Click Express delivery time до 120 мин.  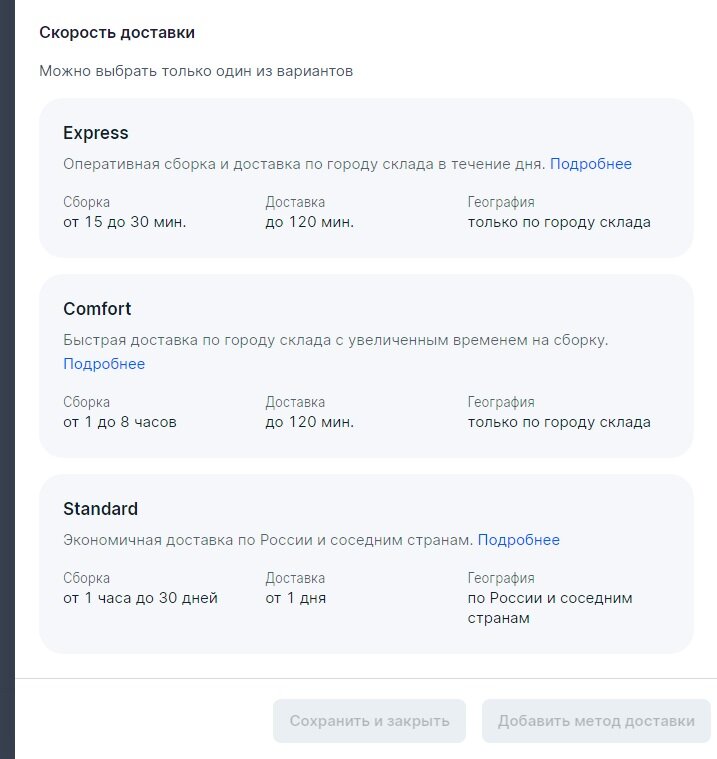click(x=310, y=222)
